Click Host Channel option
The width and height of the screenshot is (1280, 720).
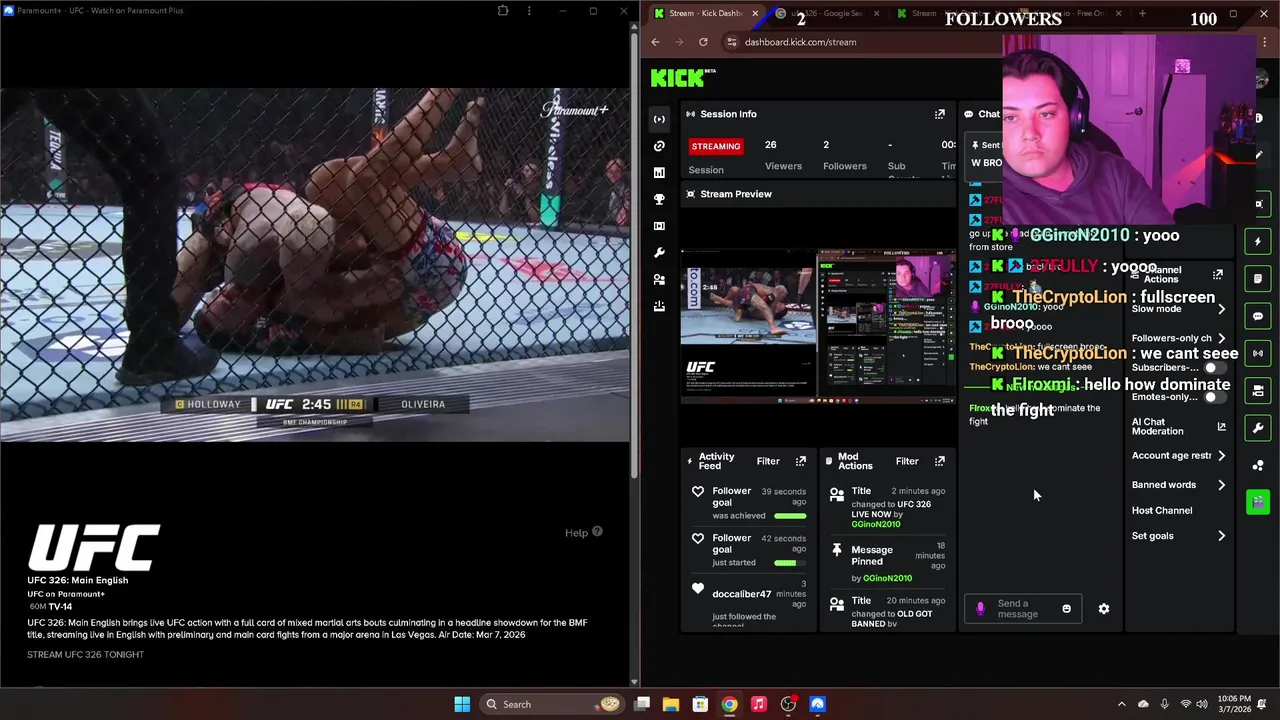pos(1162,510)
